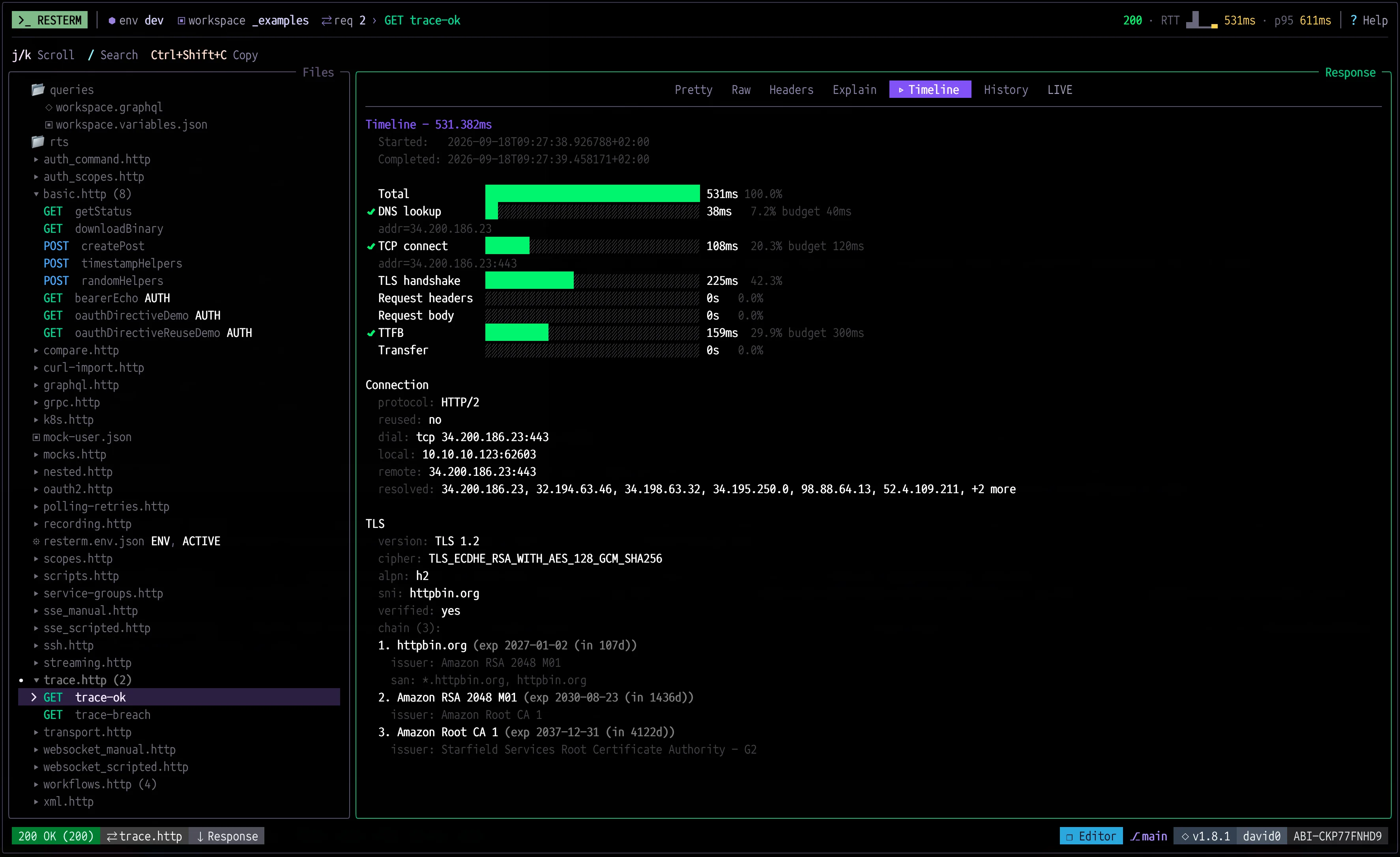Select GET getStatus request

(x=88, y=211)
